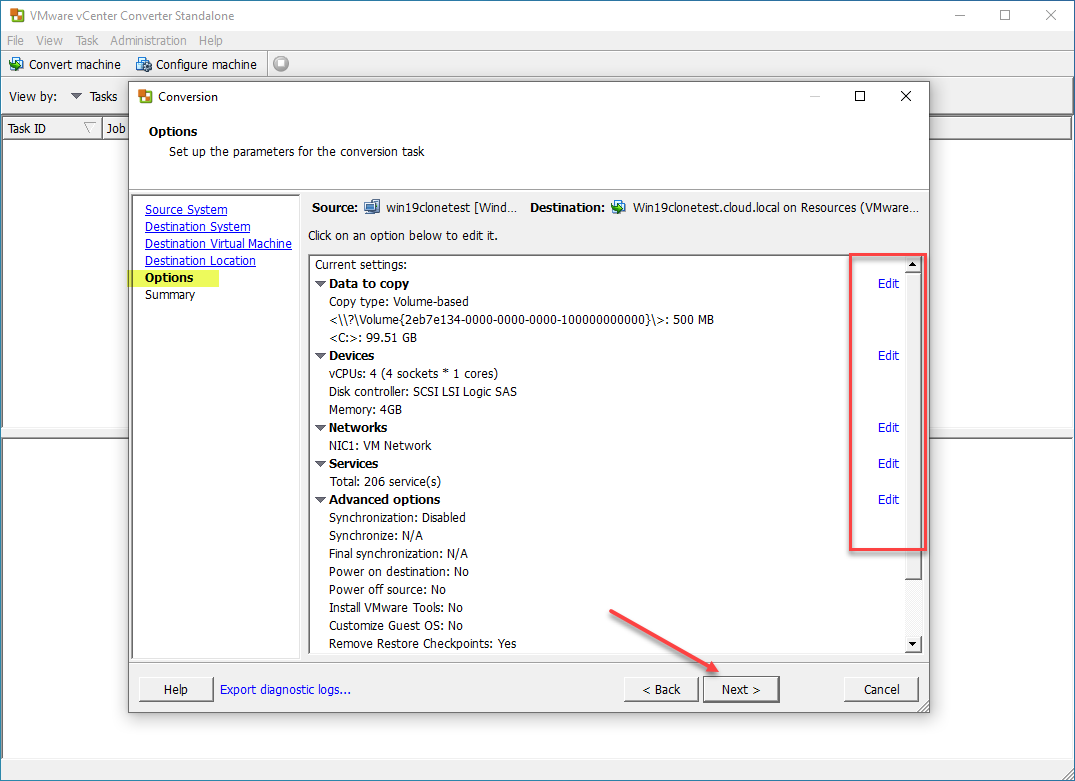
Task: Click the settings list scrollbar thumb
Action: (913, 426)
